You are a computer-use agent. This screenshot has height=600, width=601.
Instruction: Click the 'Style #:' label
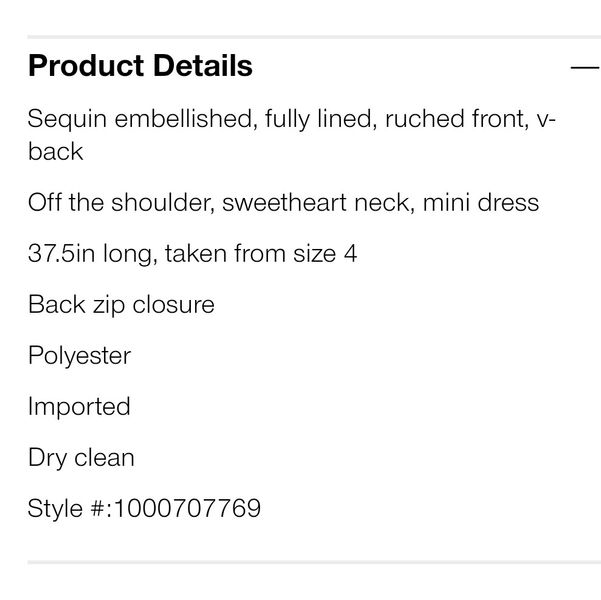70,509
